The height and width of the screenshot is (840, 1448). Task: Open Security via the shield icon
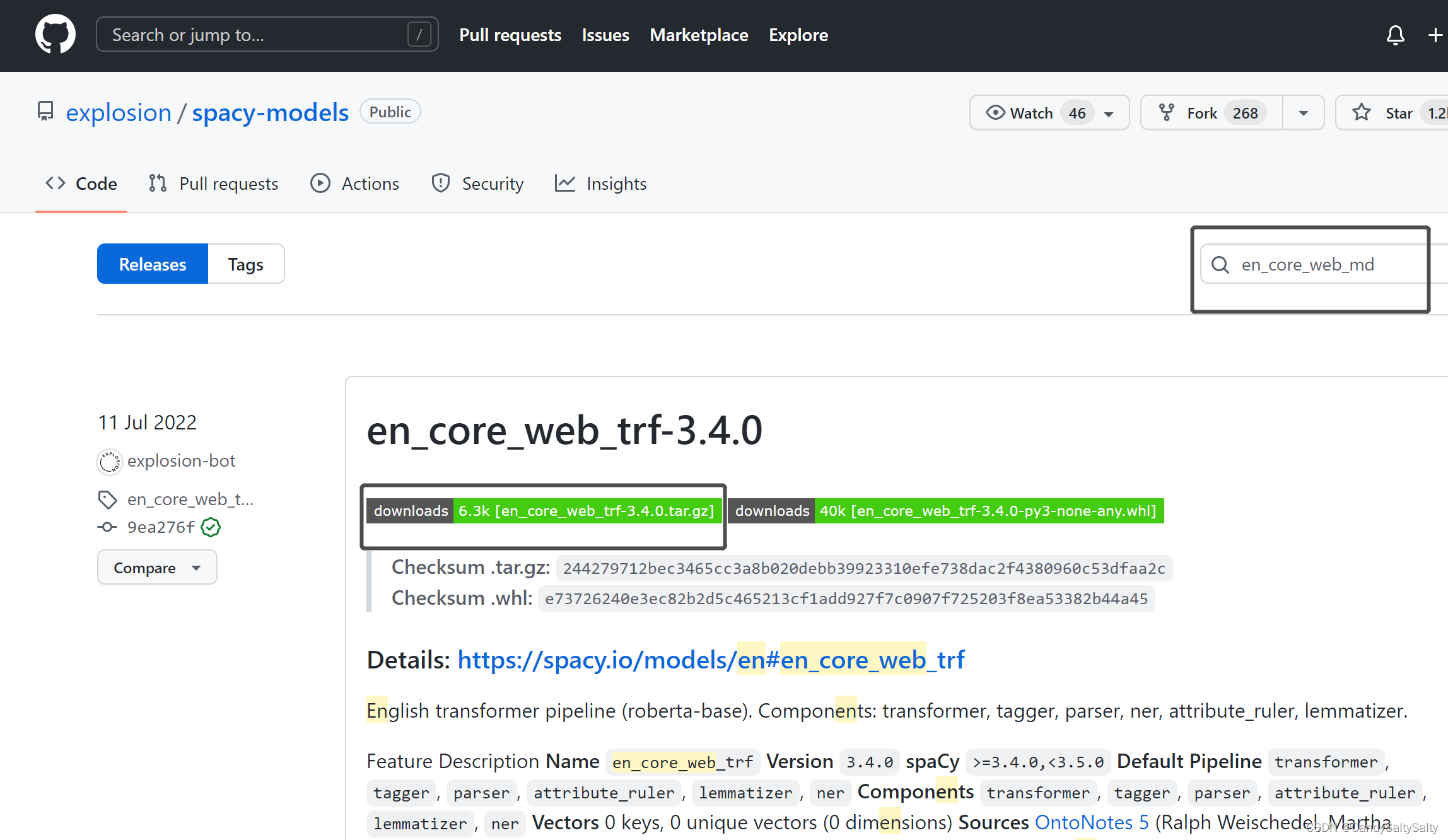441,183
